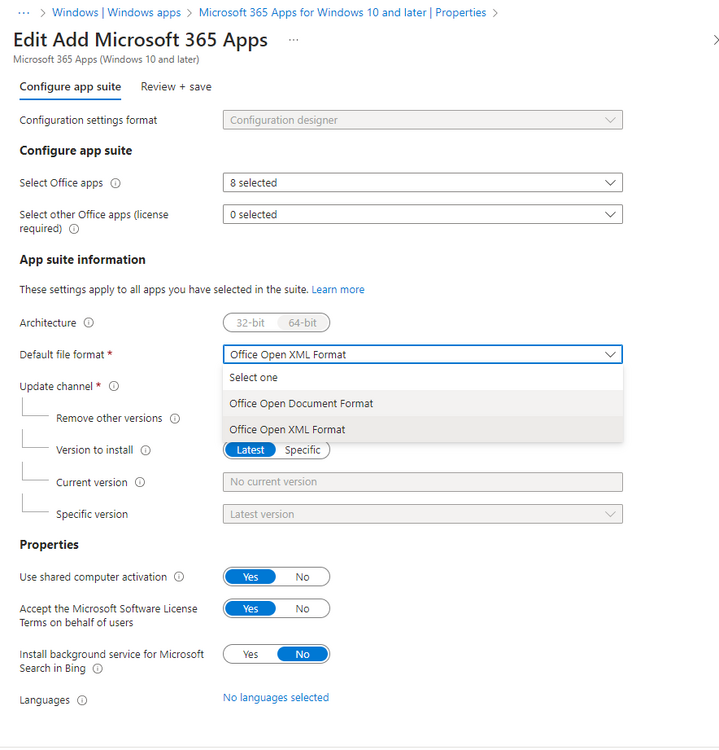Viewport: 719px width, 750px height.
Task: Click the Update channel info icon
Action: tap(113, 386)
